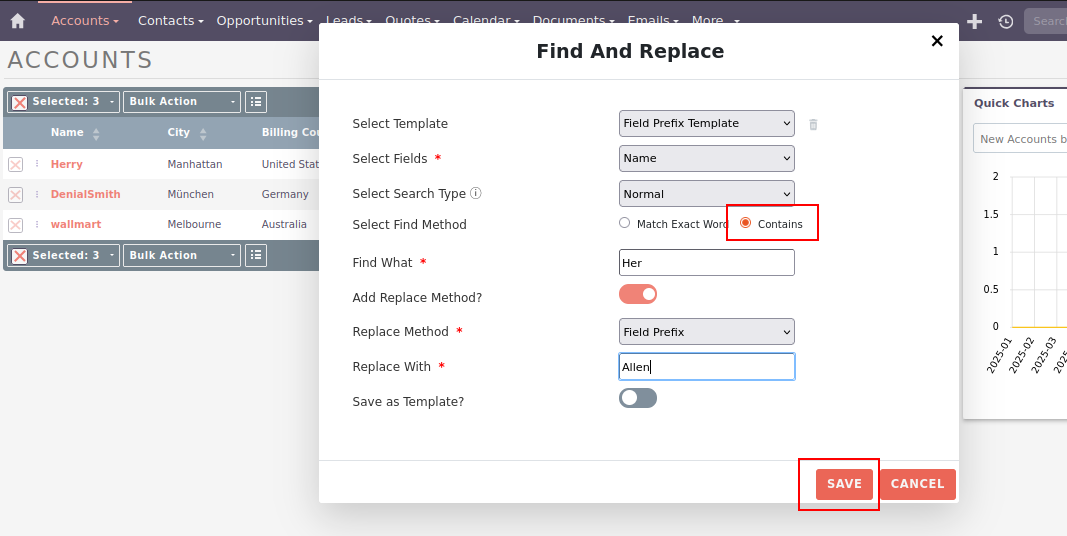Click into the Find What text field
Viewport: 1067px width, 536px height.
706,263
